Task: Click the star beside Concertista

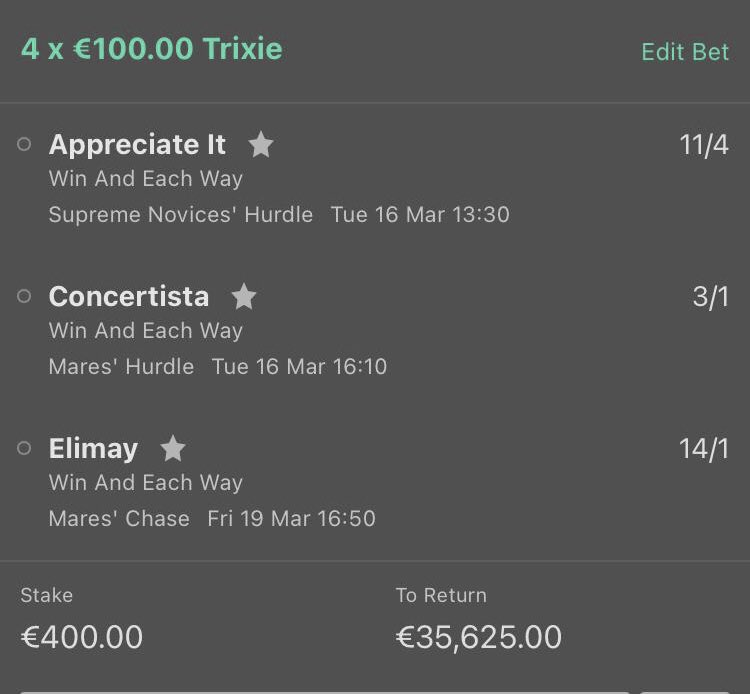Action: tap(244, 297)
